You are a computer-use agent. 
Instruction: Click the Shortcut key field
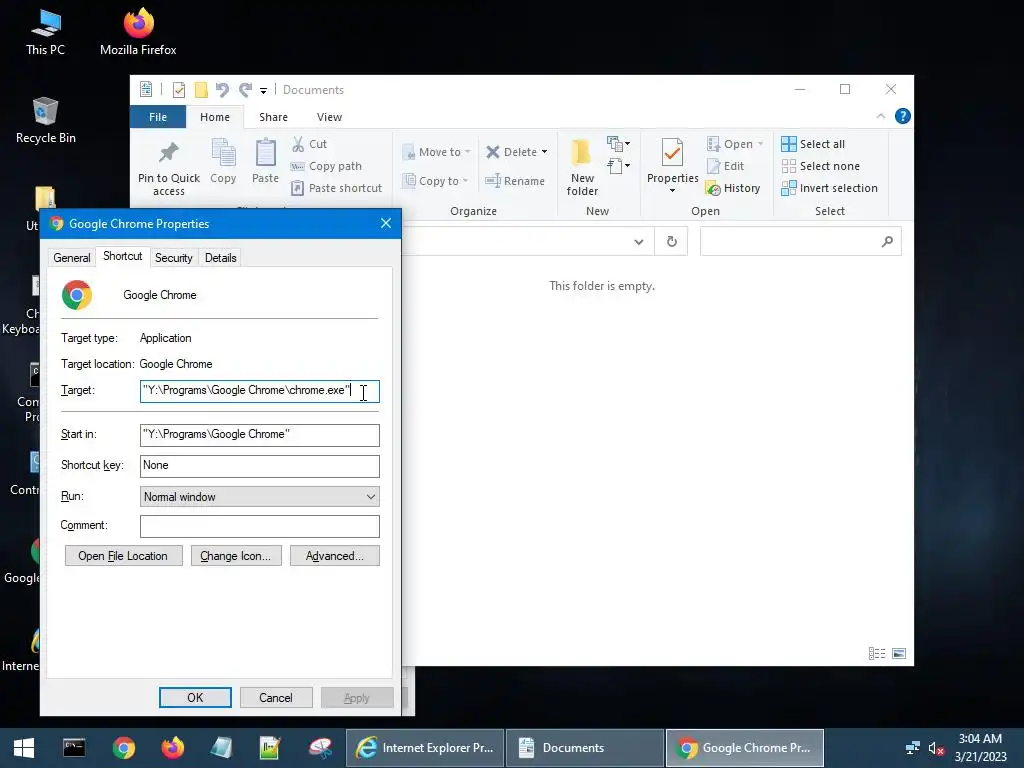point(260,466)
